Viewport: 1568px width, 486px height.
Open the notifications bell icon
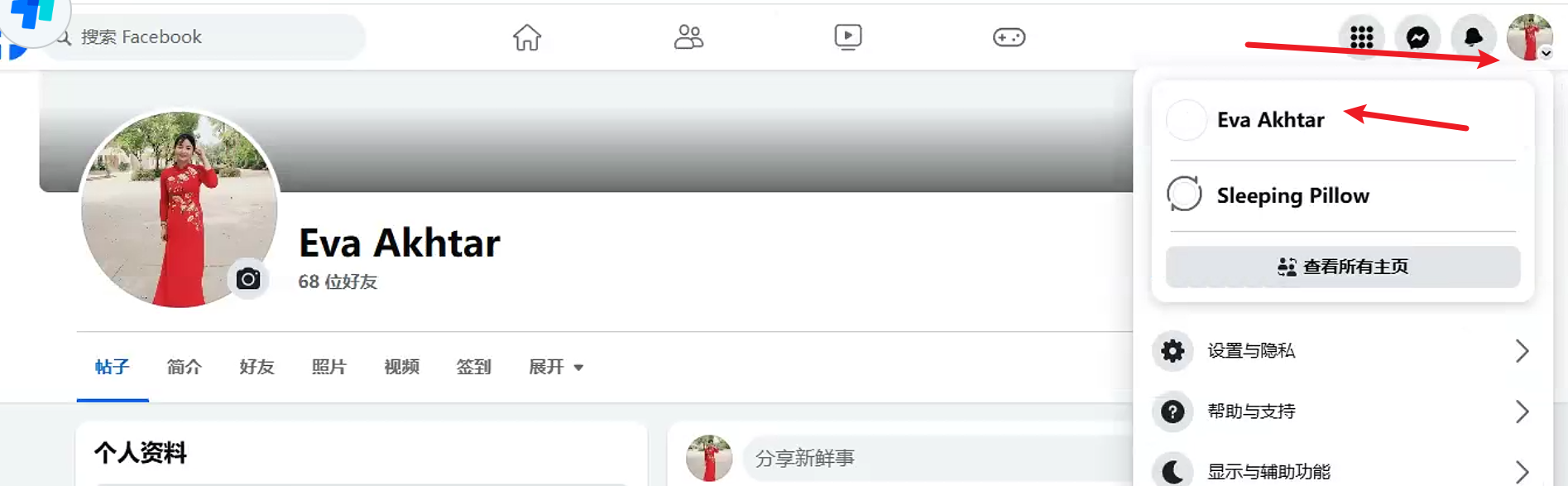point(1474,37)
